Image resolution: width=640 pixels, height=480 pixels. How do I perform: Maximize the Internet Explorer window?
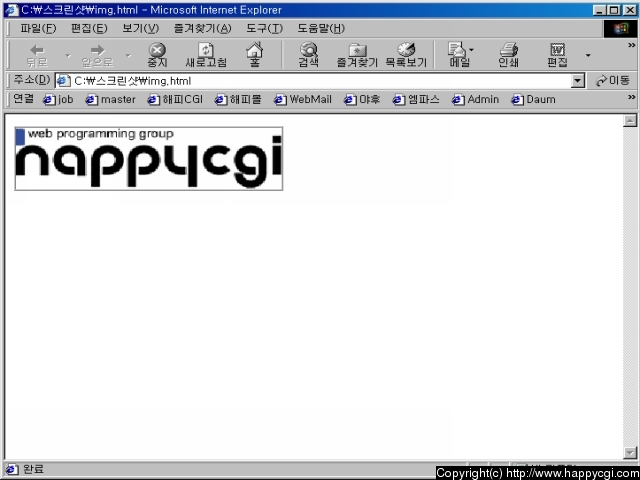(x=614, y=10)
